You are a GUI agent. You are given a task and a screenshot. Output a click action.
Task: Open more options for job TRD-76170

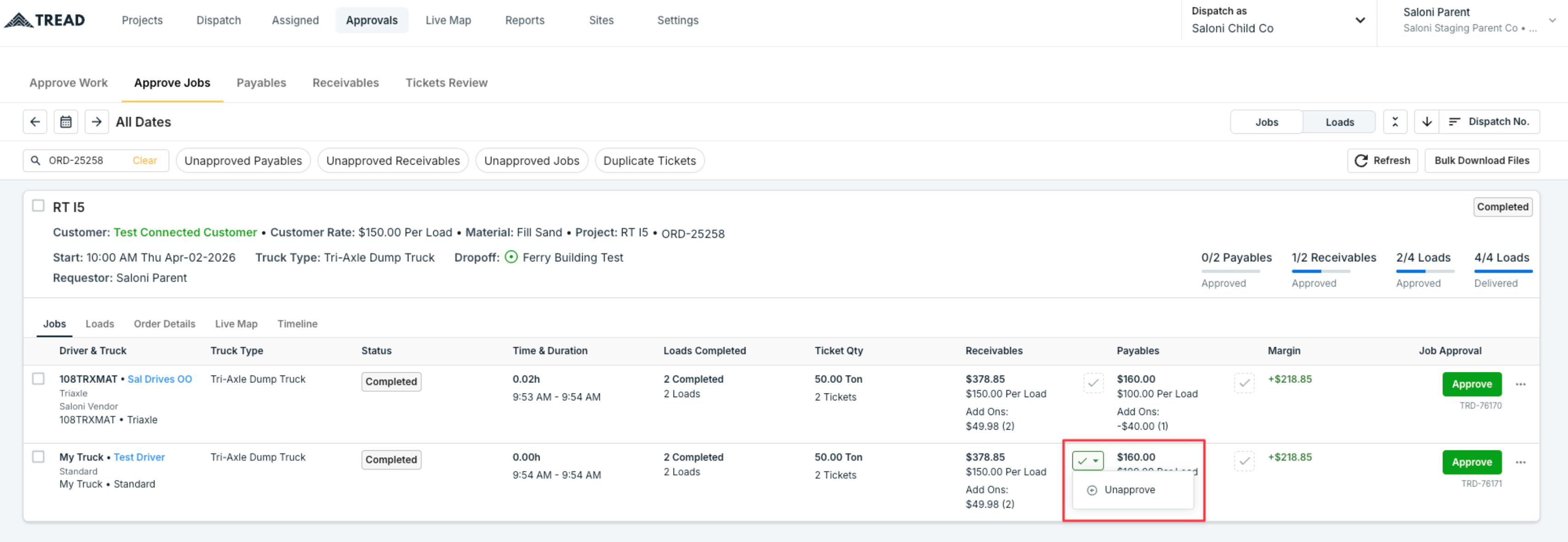(1520, 384)
